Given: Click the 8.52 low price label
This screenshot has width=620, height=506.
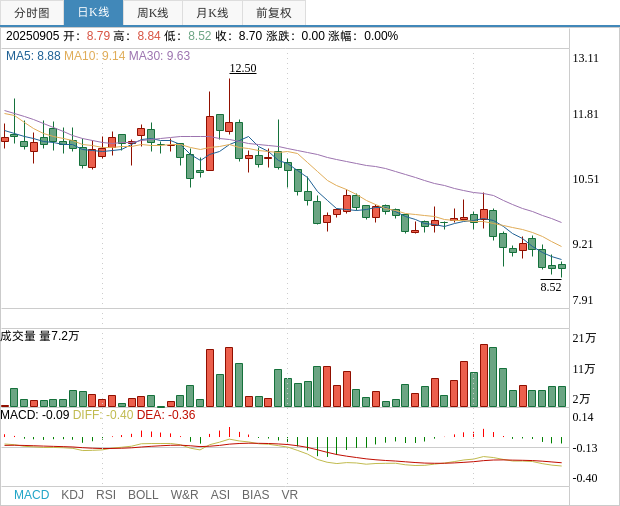Looking at the screenshot, I should pos(551,287).
